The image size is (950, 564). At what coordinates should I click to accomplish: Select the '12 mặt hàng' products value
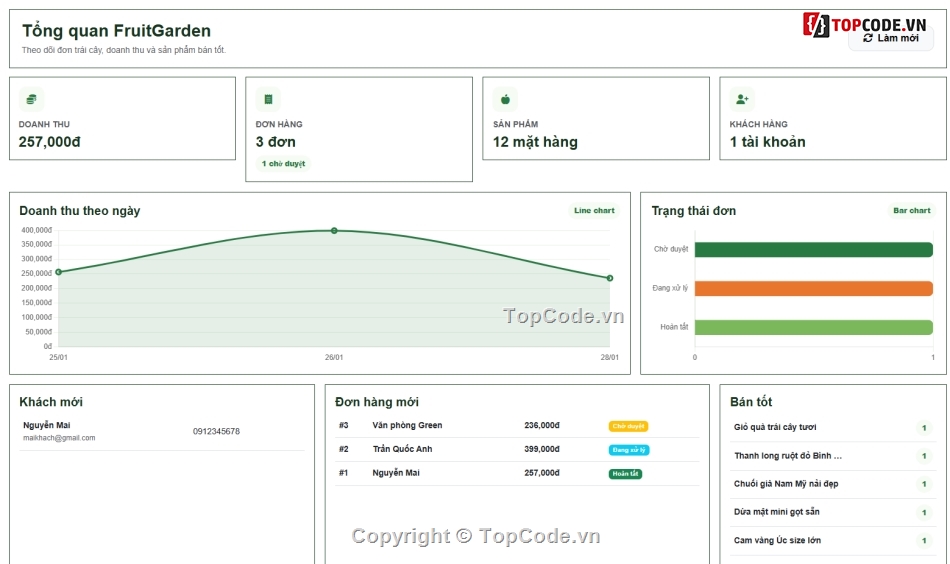535,142
